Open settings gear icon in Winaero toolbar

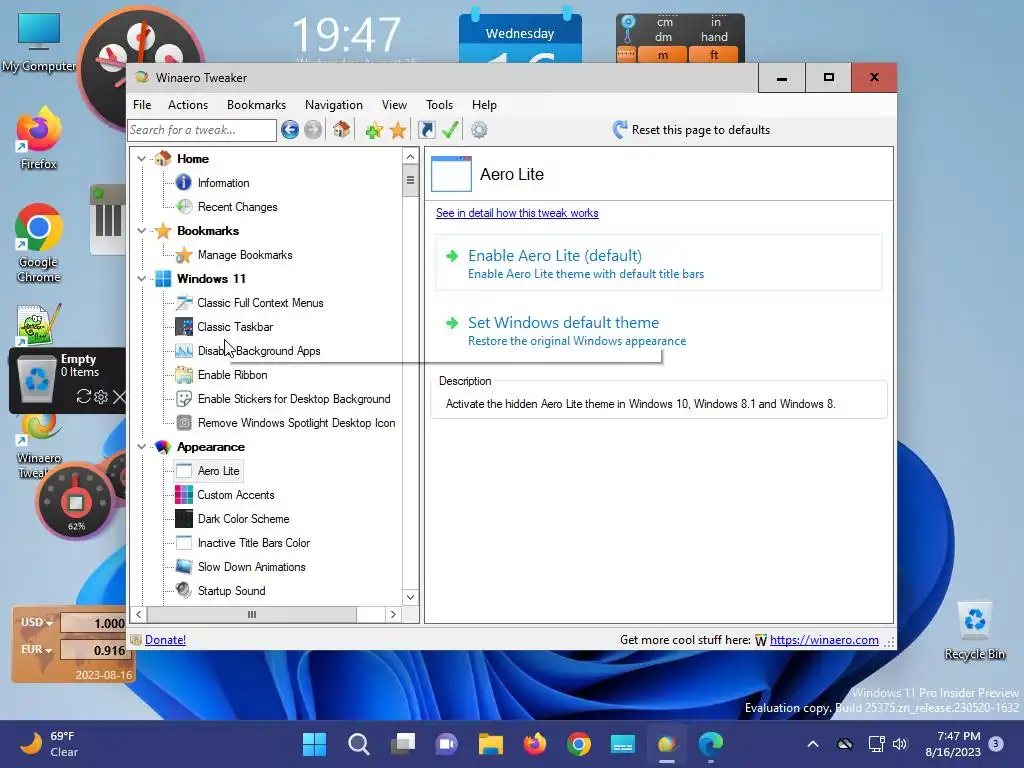[479, 130]
